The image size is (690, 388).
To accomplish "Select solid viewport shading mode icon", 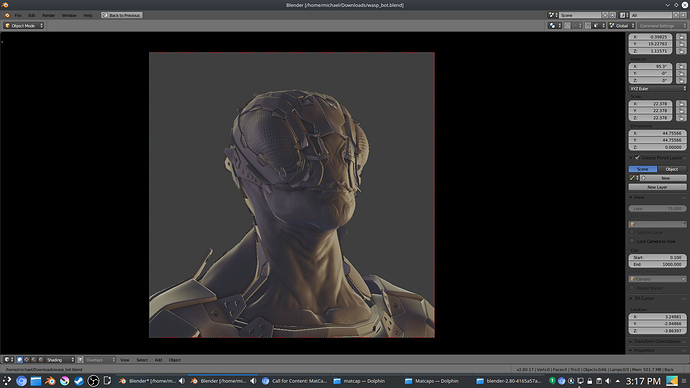I will 20,360.
